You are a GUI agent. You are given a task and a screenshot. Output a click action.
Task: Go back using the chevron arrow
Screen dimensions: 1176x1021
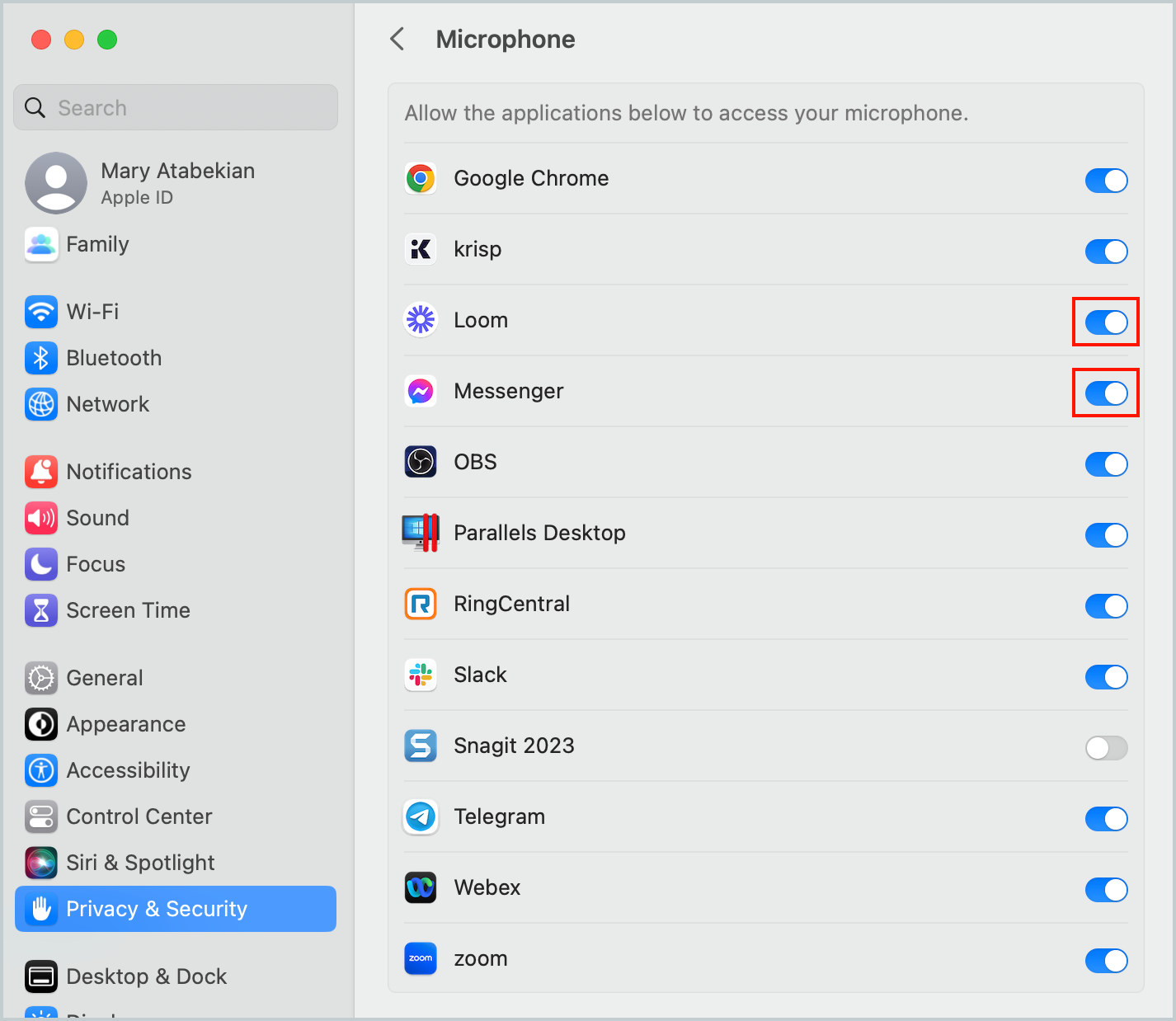tap(397, 39)
